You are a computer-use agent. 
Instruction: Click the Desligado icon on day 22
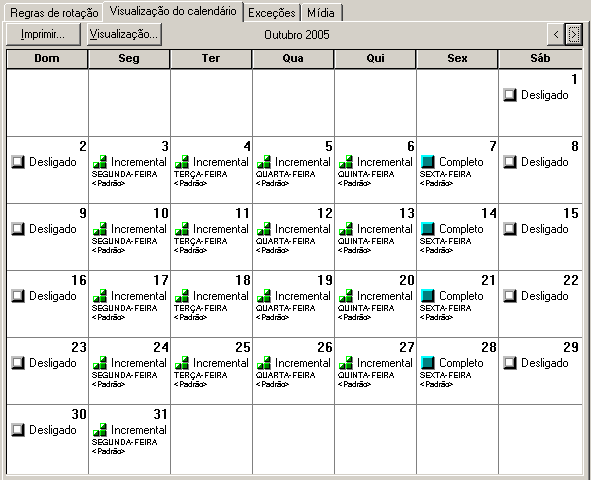[x=510, y=296]
